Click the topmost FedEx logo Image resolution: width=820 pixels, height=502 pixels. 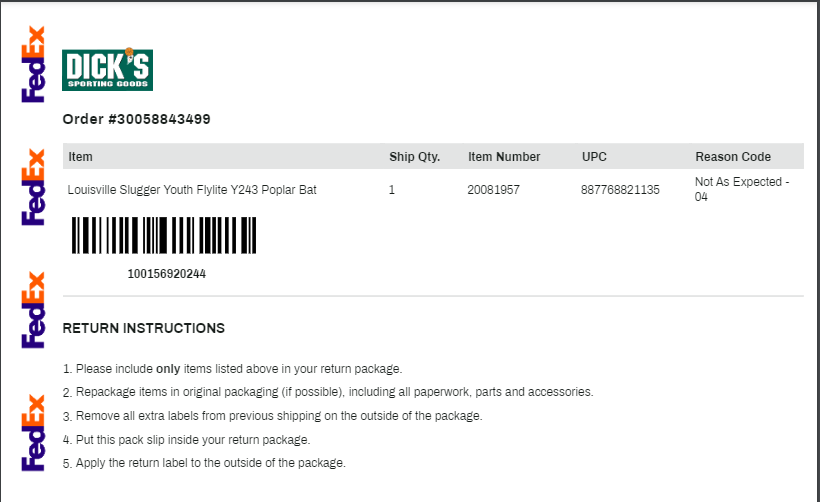point(33,64)
